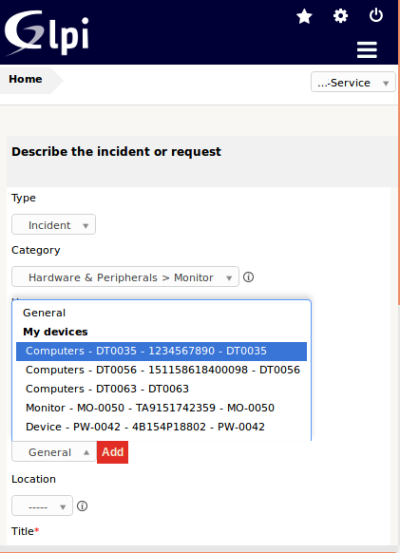This screenshot has height=553, width=400.
Task: Select Computers DT0035 device
Action: pyautogui.click(x=161, y=351)
